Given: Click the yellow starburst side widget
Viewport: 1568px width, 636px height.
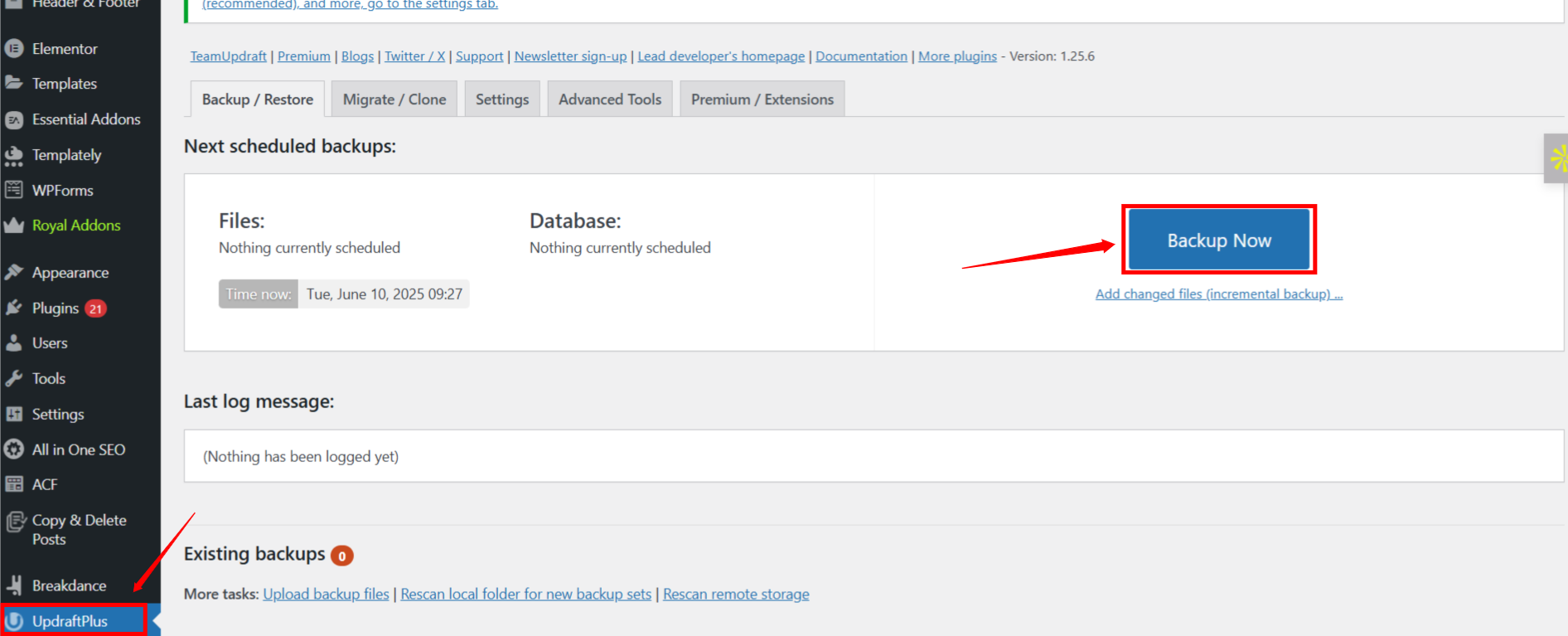Looking at the screenshot, I should 1559,158.
